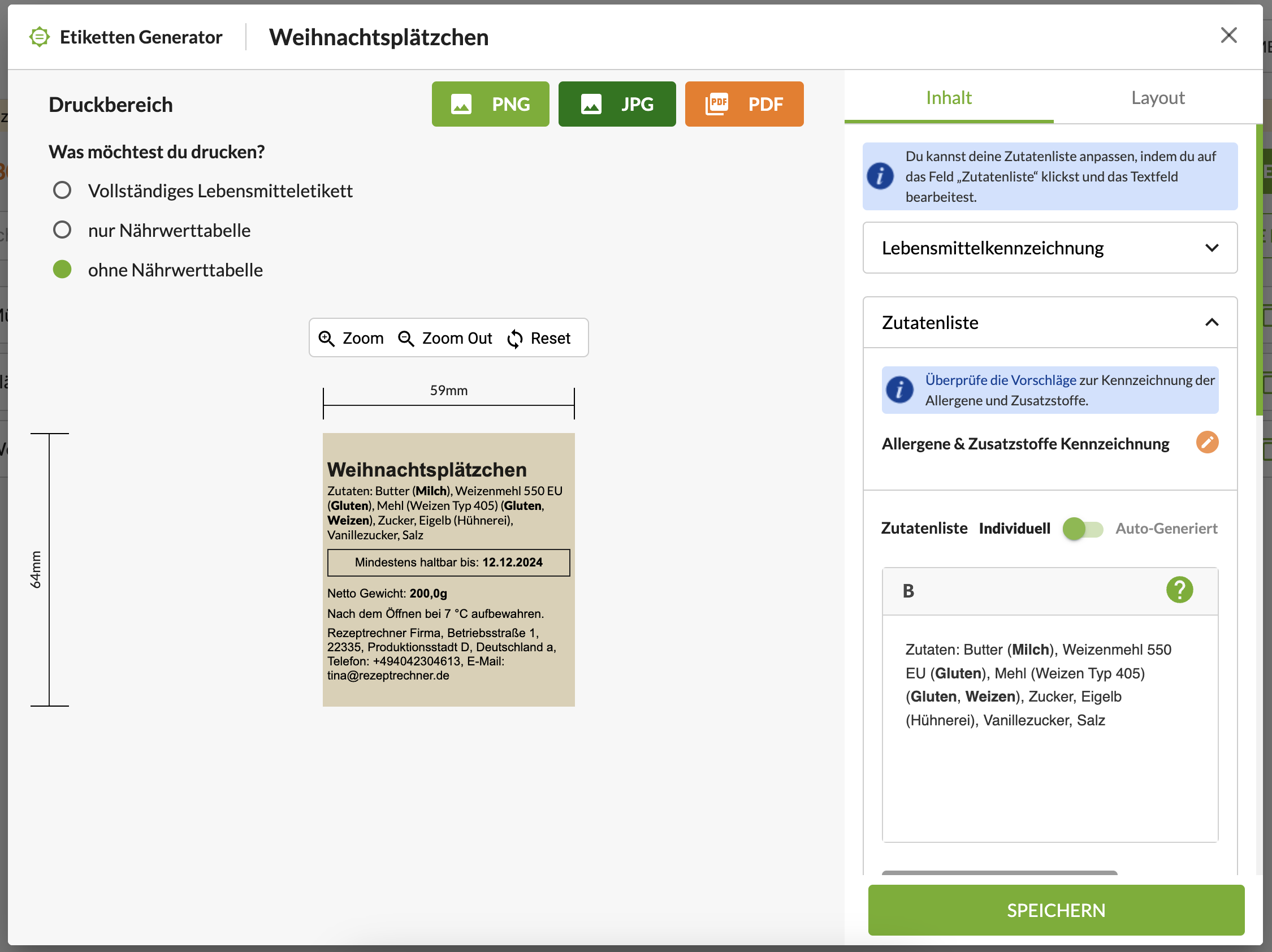This screenshot has width=1272, height=952.
Task: Switch to the Layout tab
Action: point(1158,98)
